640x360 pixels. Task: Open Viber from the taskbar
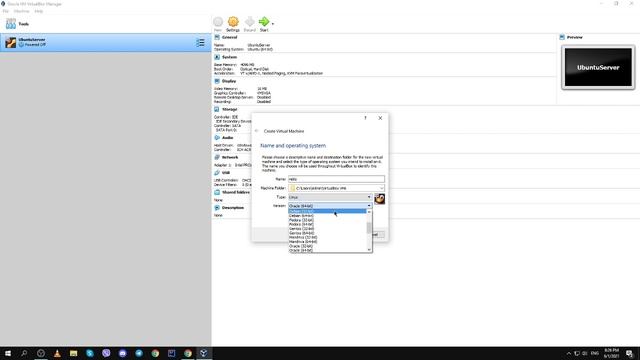tap(106, 353)
